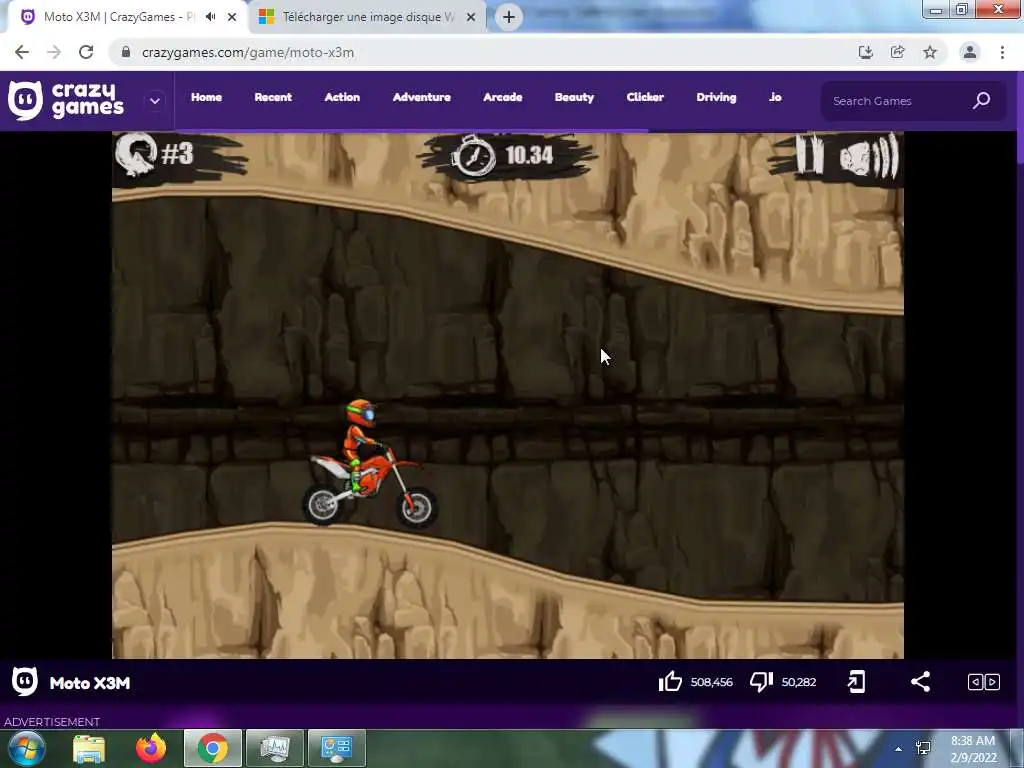The width and height of the screenshot is (1024, 768).
Task: Close the Moto X3M tab
Action: pyautogui.click(x=232, y=17)
